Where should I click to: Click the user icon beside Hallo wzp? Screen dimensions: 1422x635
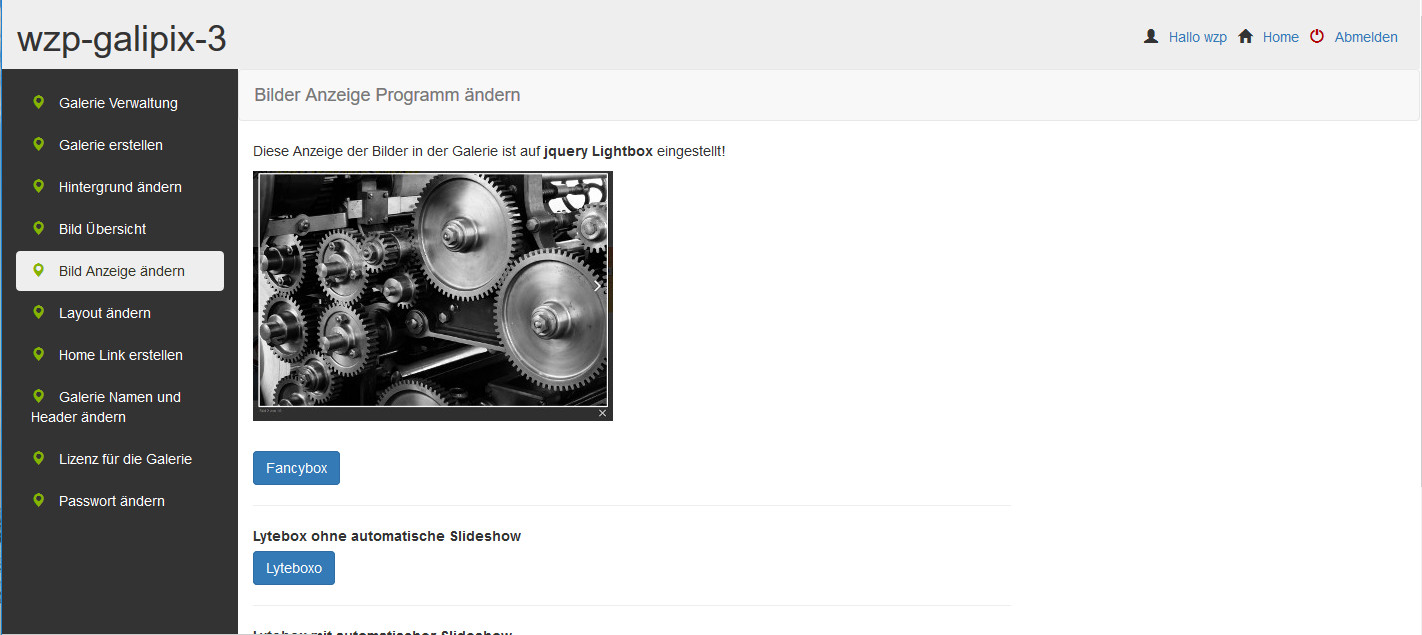pos(1151,36)
